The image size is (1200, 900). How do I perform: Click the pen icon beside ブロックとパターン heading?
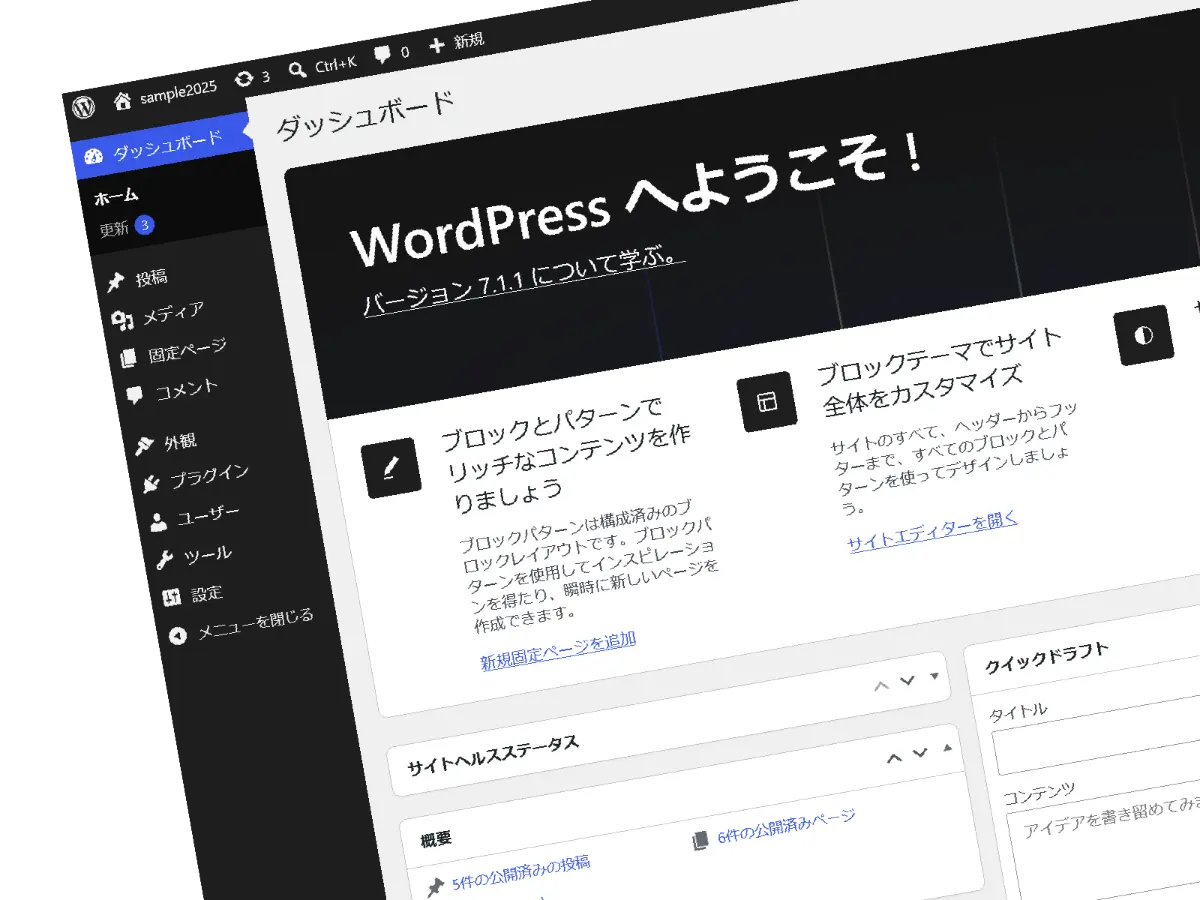click(x=389, y=467)
